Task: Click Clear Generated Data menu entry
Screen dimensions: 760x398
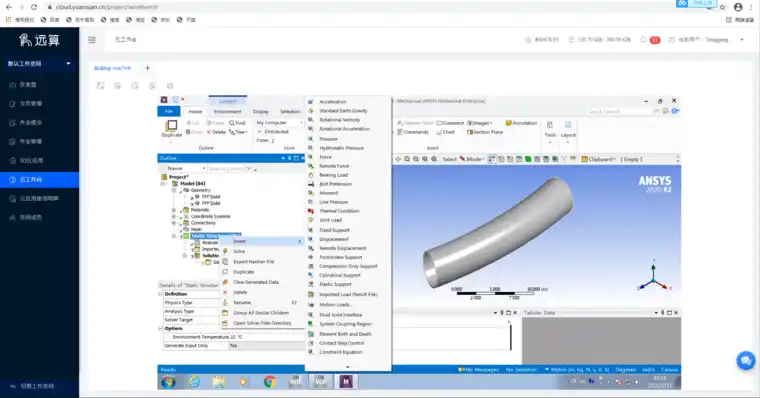Action: (256, 282)
